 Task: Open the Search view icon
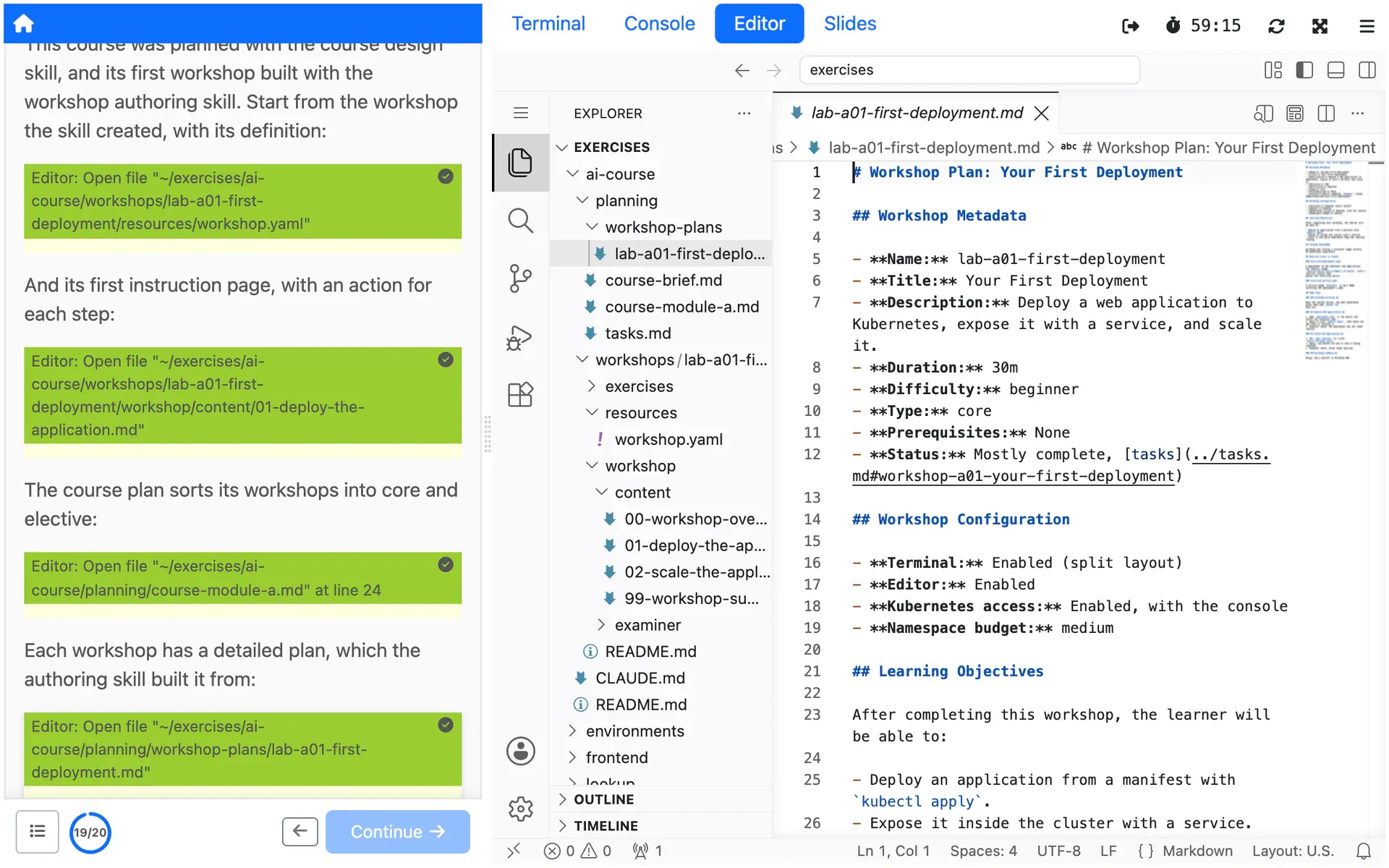click(520, 221)
